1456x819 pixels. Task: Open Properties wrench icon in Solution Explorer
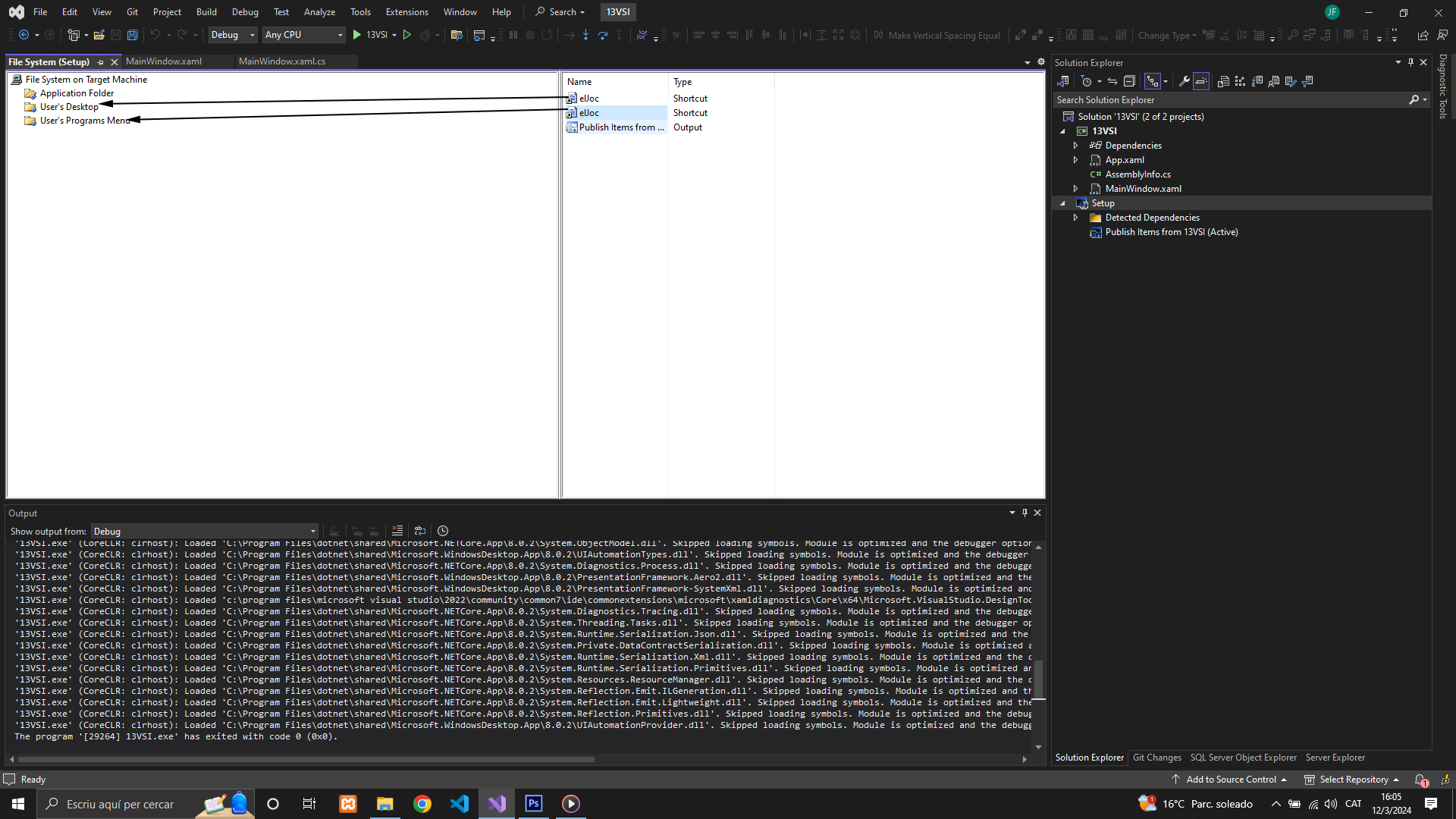[1184, 81]
